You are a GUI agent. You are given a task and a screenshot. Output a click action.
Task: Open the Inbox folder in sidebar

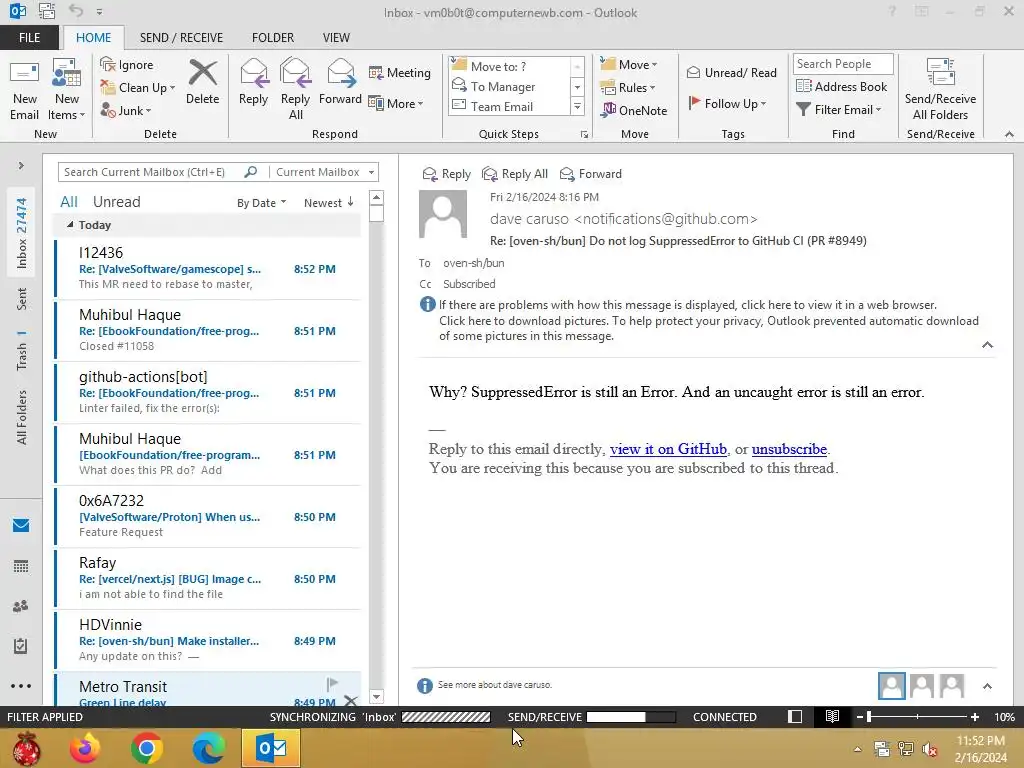point(22,232)
